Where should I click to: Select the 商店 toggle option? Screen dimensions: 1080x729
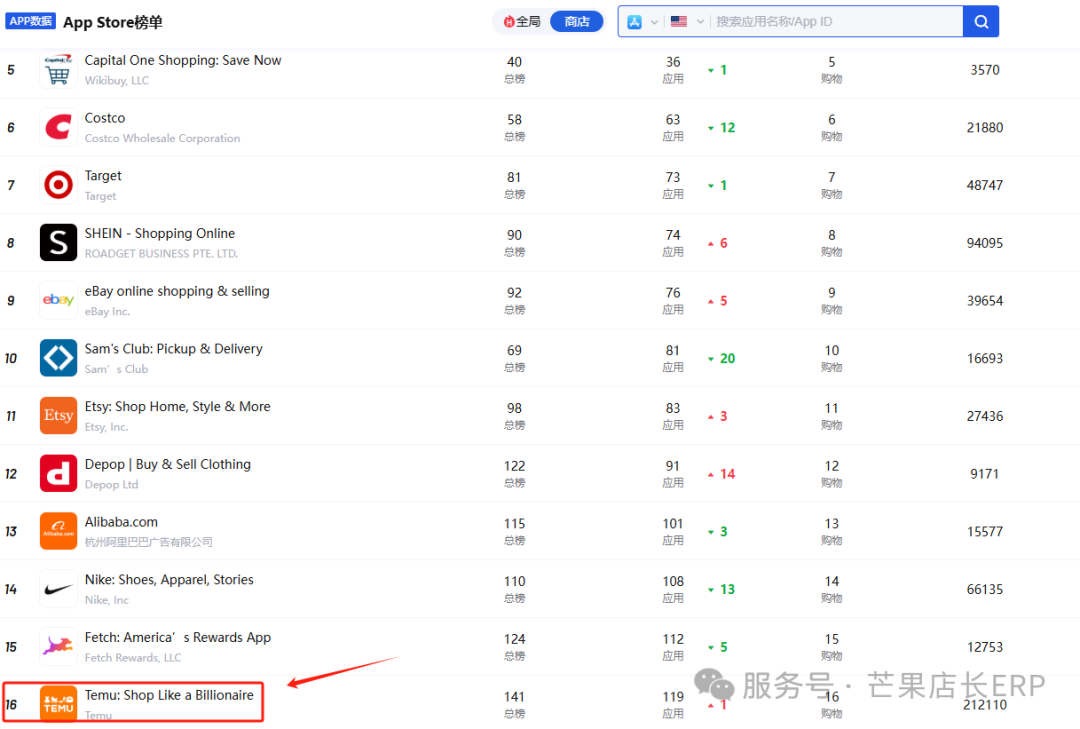pyautogui.click(x=577, y=21)
